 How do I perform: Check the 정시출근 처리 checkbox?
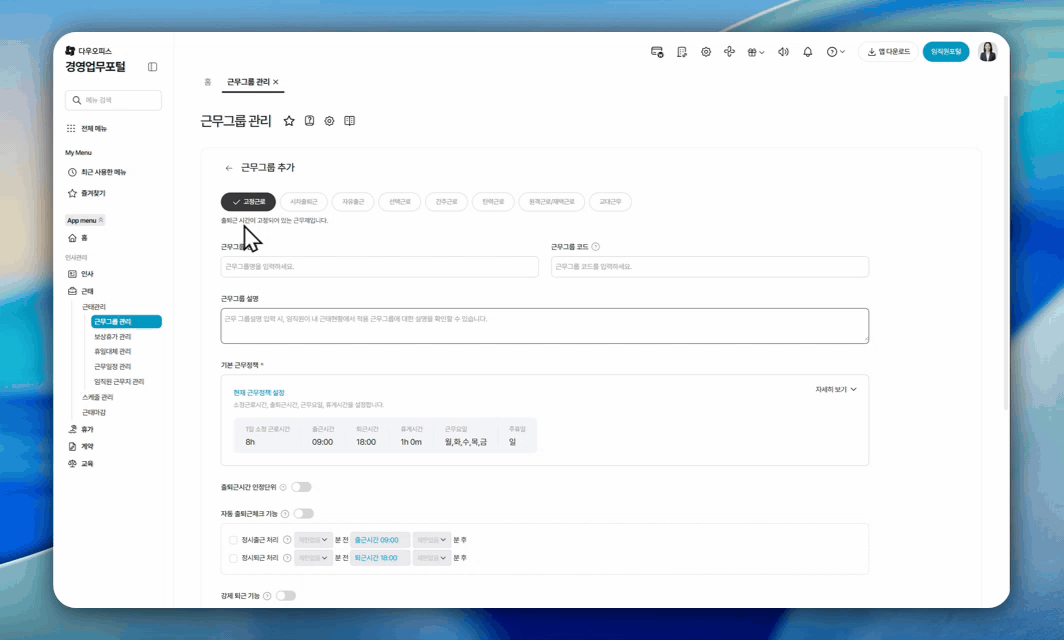coord(233,540)
